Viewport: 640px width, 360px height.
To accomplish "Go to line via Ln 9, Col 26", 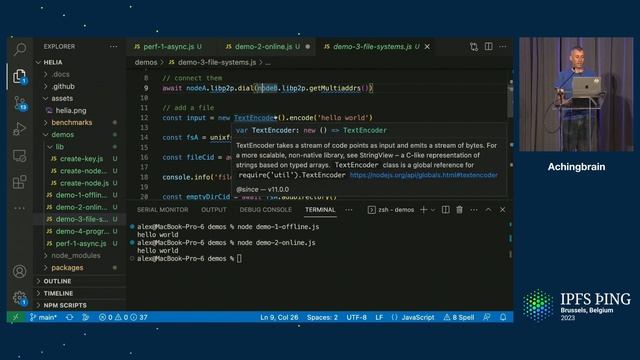I will (x=279, y=317).
